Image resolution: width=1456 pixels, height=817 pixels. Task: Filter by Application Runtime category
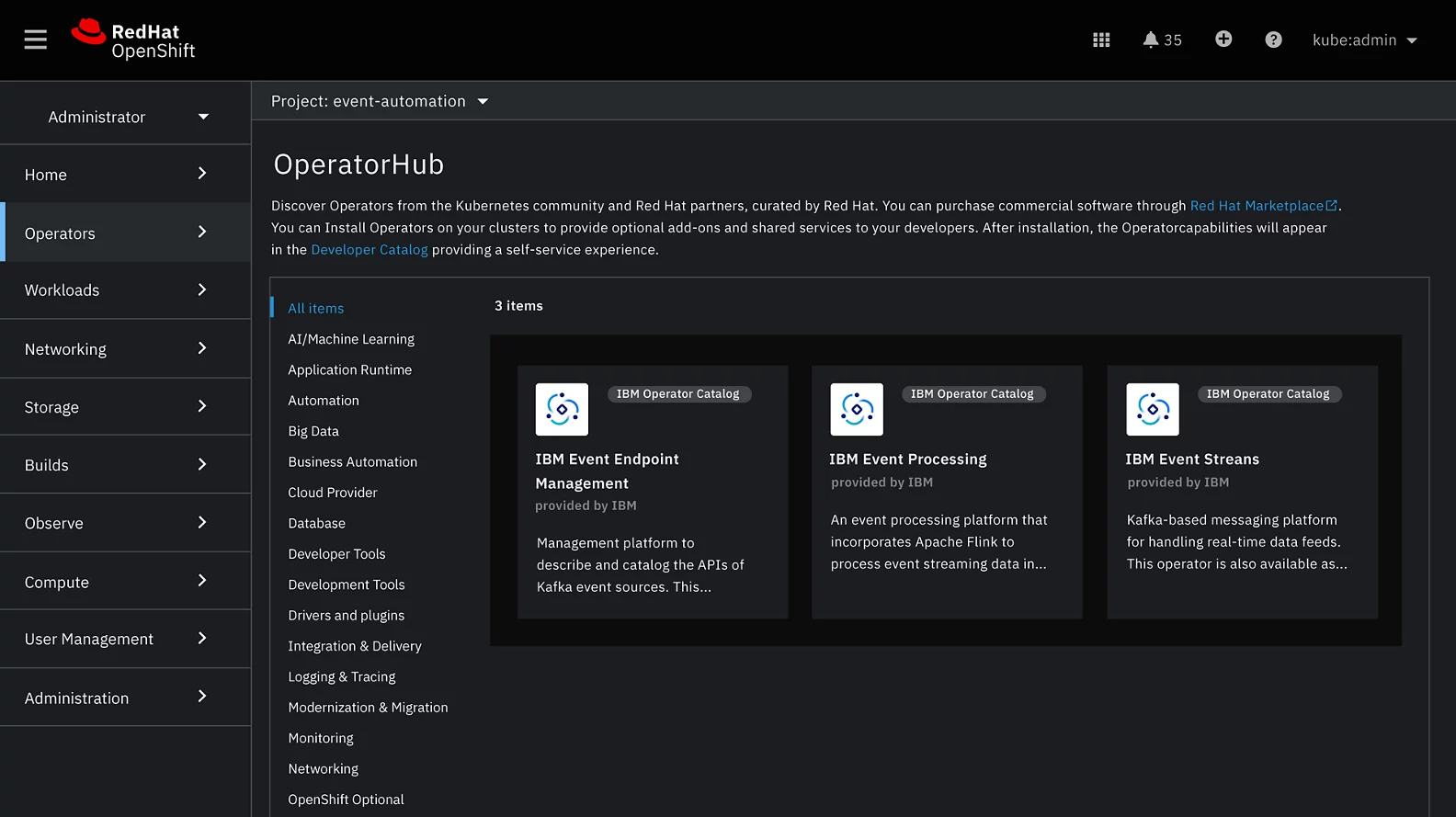coord(350,369)
